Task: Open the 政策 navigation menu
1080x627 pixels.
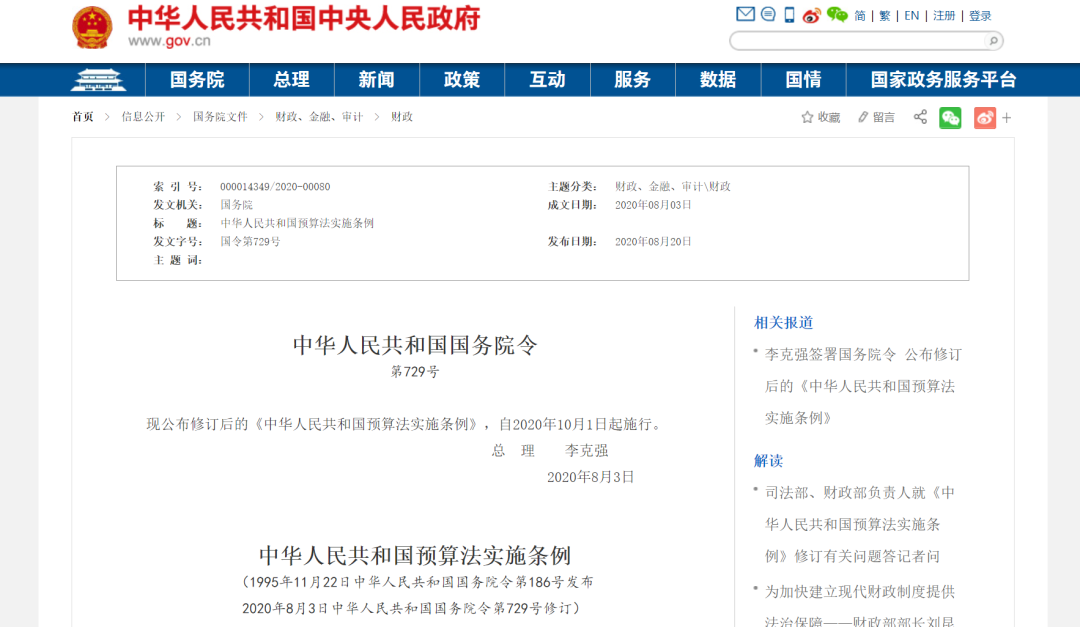Action: (x=462, y=79)
